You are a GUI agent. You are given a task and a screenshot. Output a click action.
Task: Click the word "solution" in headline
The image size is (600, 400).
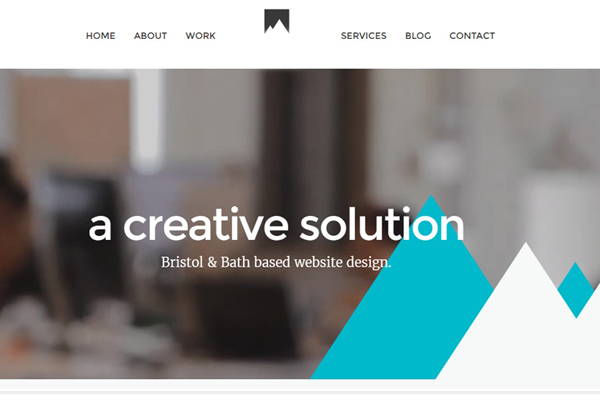click(x=382, y=224)
